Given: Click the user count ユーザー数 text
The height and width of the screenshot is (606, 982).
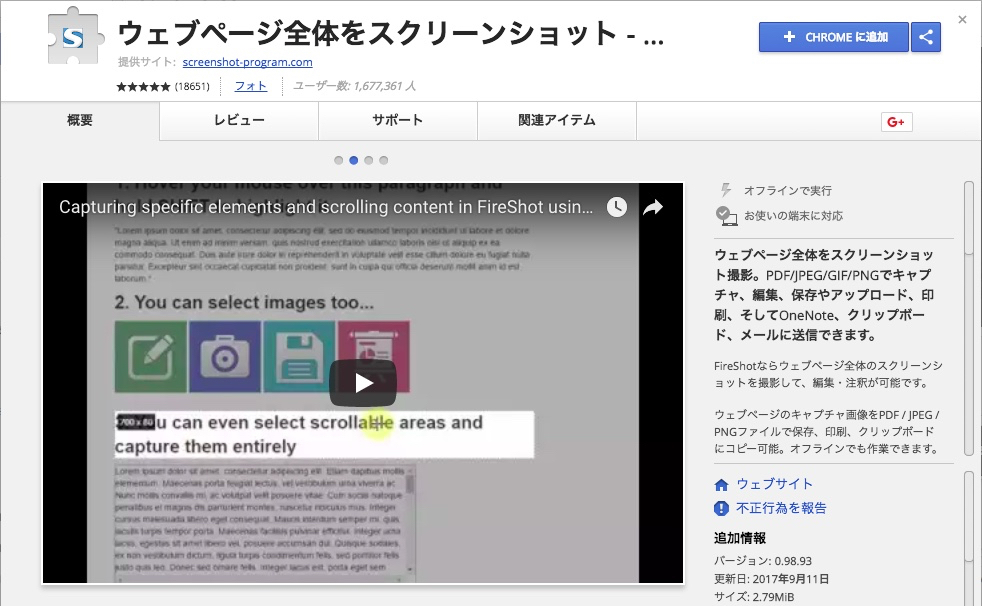Looking at the screenshot, I should [x=354, y=86].
